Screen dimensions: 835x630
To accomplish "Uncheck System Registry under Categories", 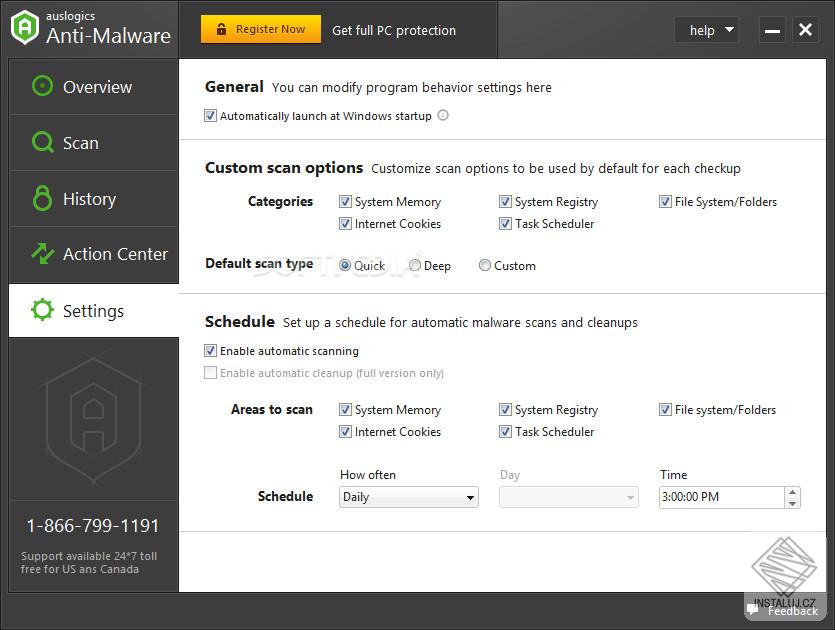I will click(x=505, y=201).
